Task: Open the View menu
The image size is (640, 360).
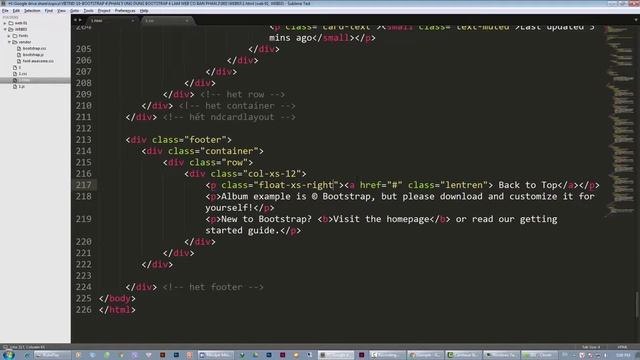Action: point(61,11)
